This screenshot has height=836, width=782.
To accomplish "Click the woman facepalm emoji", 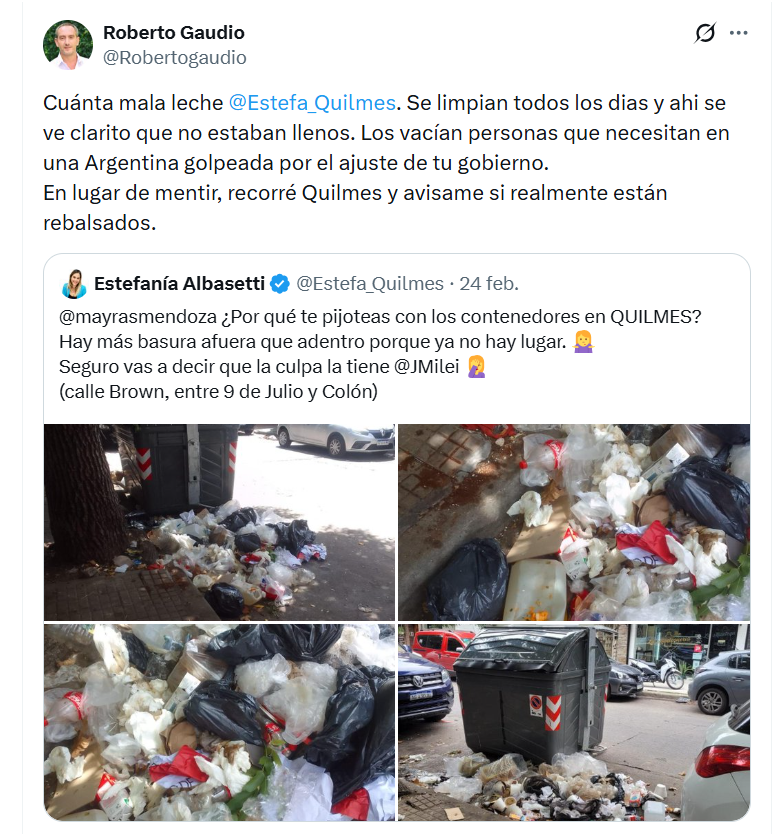I will coord(476,367).
